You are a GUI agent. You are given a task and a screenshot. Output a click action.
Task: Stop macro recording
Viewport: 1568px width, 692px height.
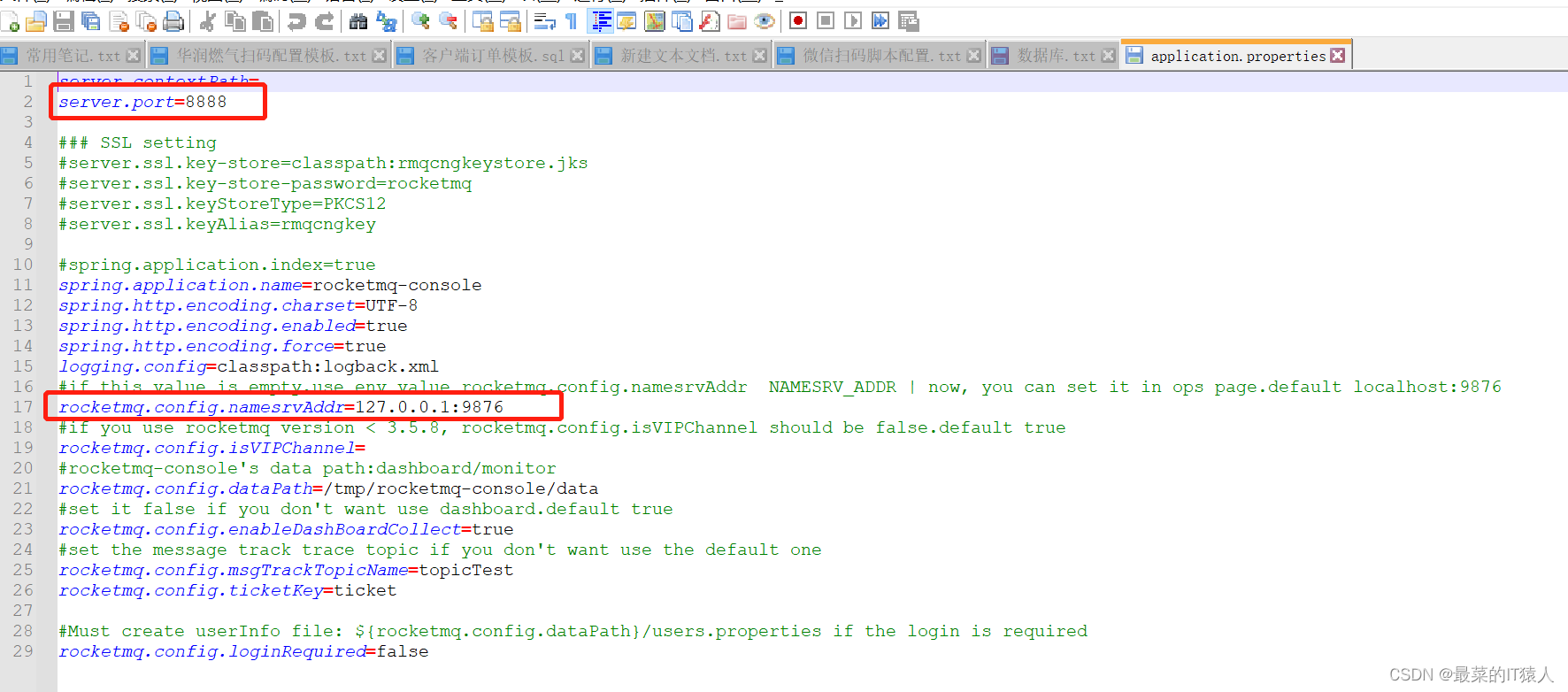pos(826,21)
